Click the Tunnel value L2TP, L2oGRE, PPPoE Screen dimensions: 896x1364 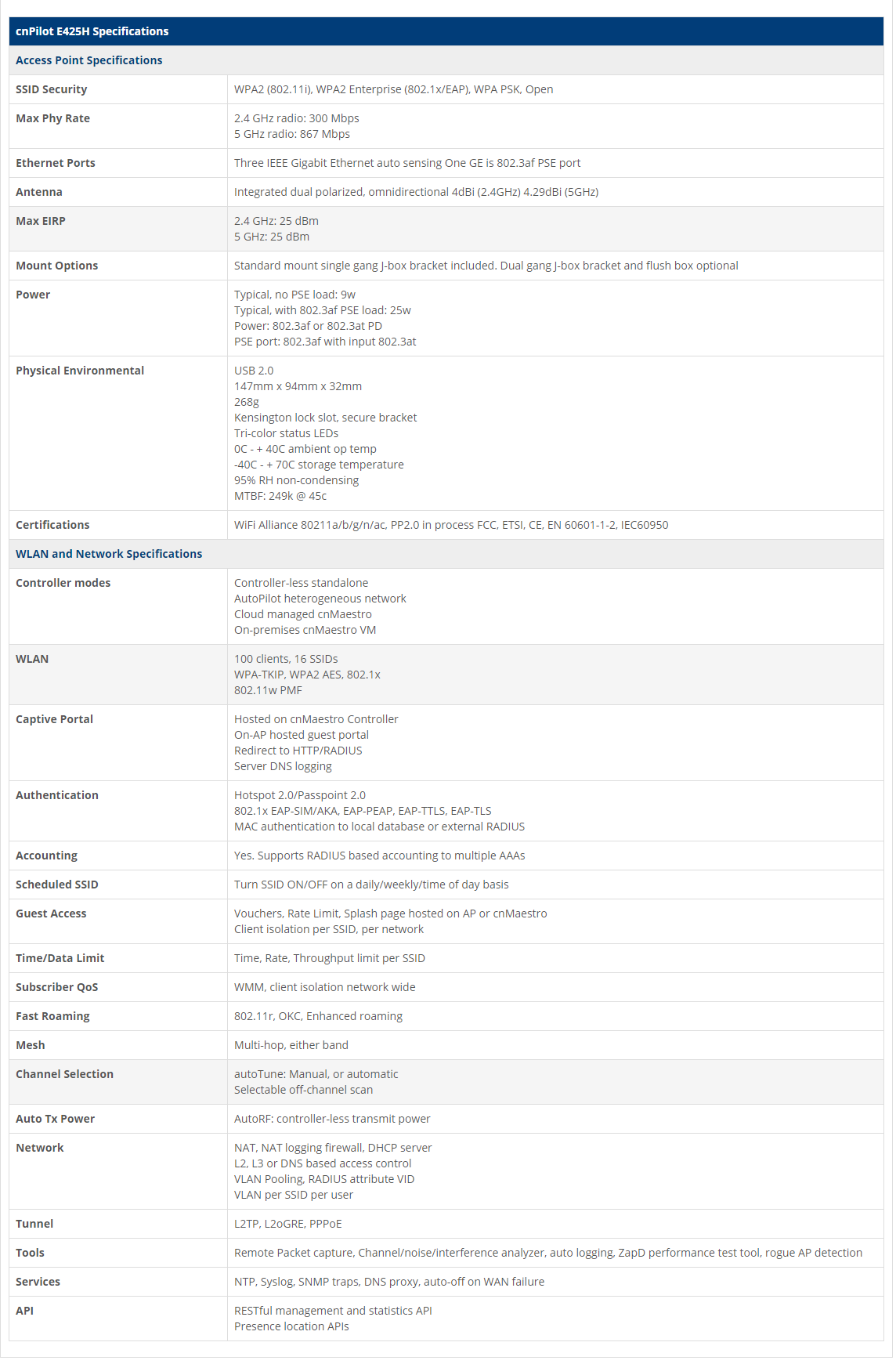(x=288, y=1224)
